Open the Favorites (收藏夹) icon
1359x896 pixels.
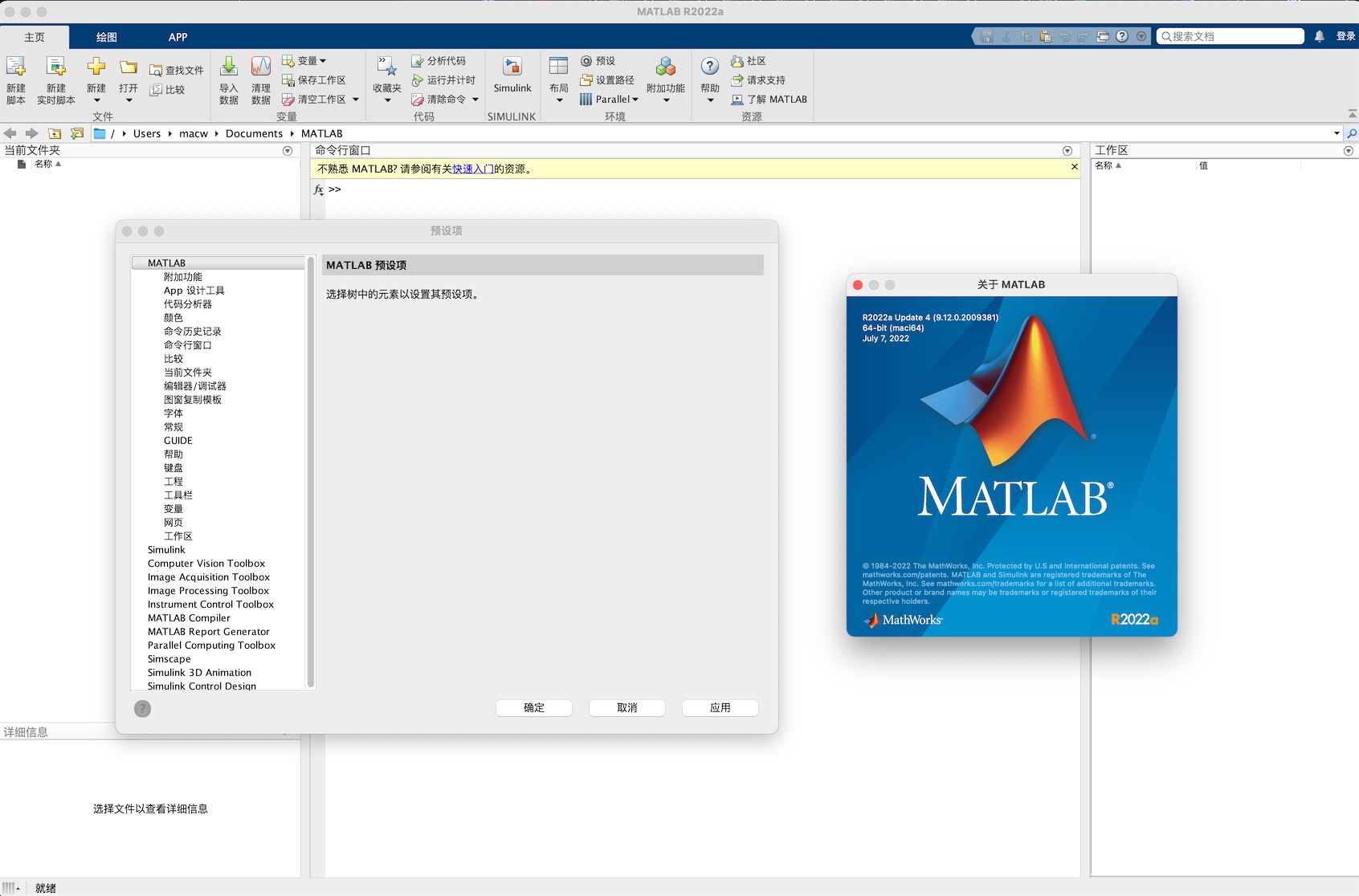(387, 67)
